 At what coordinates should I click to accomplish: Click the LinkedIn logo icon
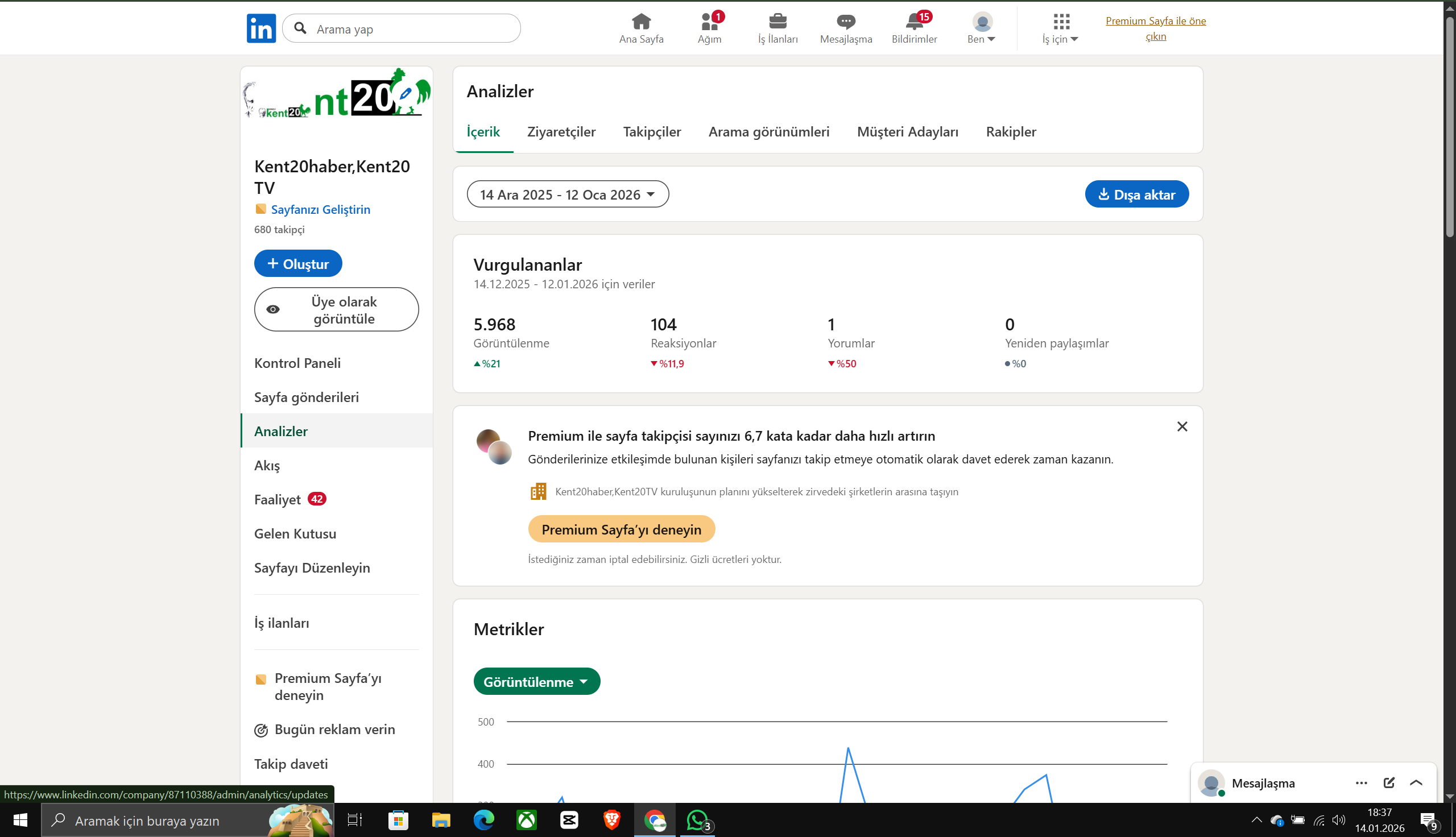point(261,28)
